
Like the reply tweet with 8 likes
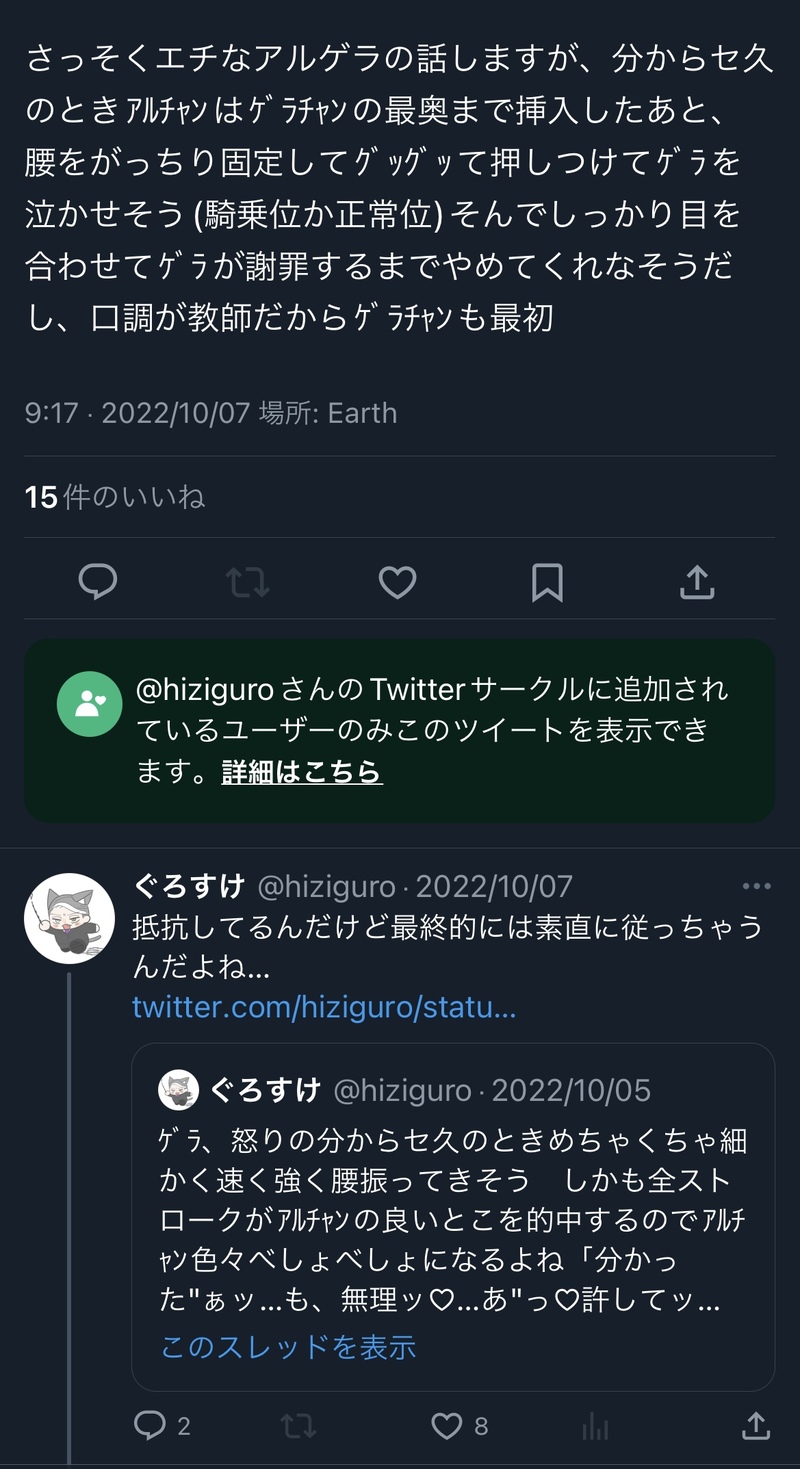tap(447, 1425)
